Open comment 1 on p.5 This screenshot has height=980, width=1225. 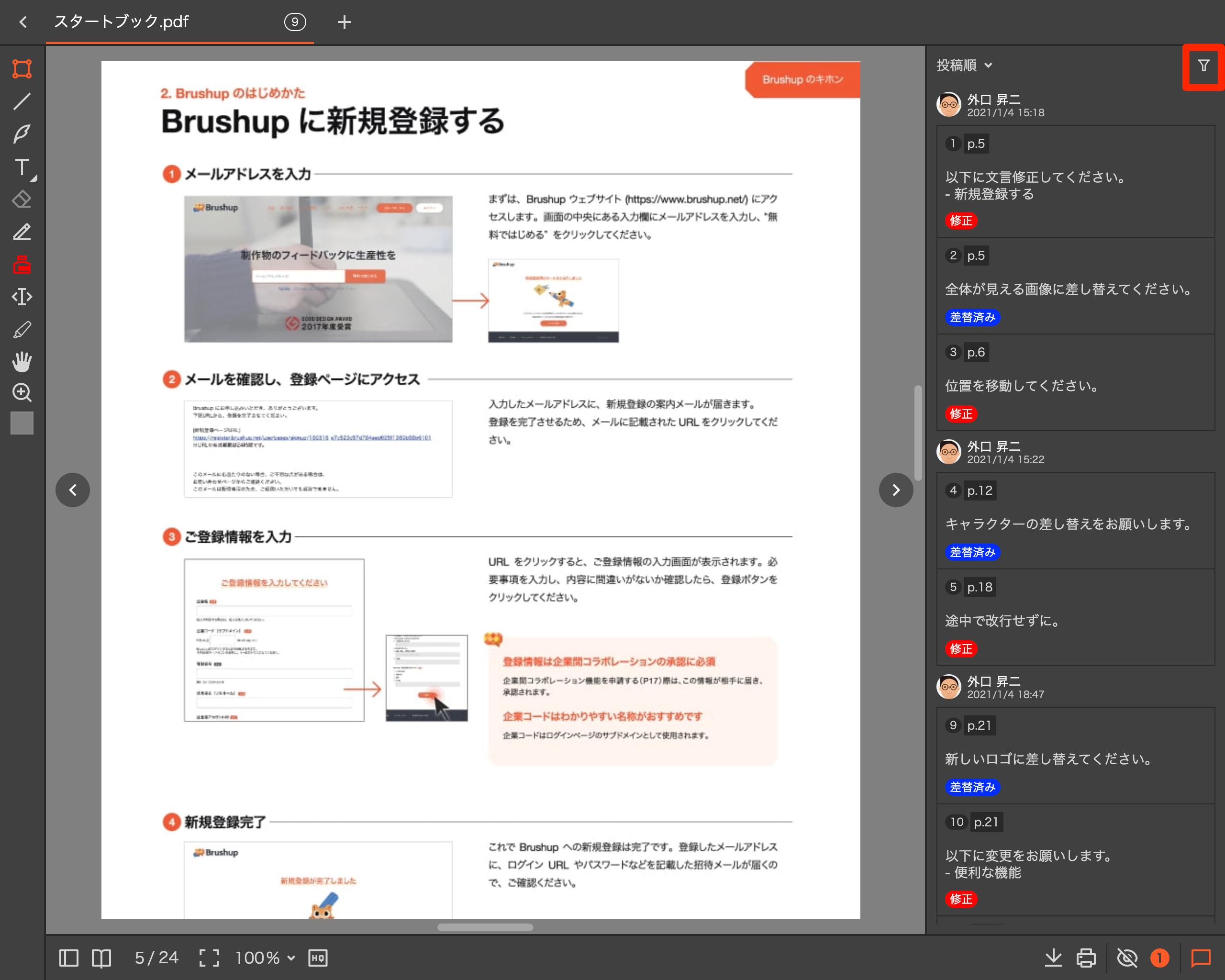tap(1075, 181)
